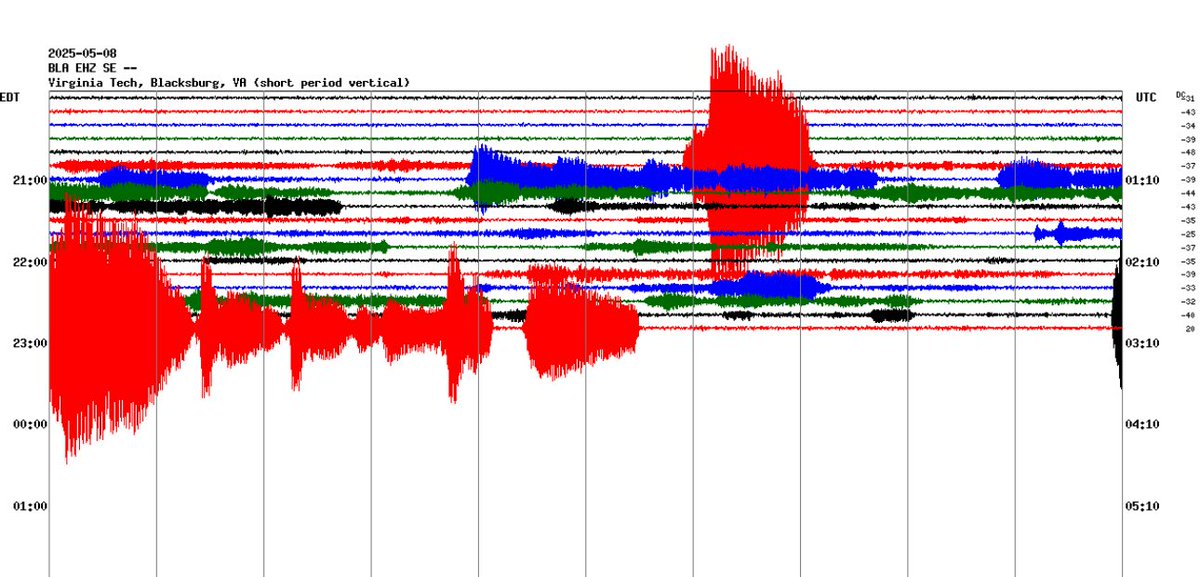
Task: Click the 01:10 UTC time label
Action: point(1142,180)
